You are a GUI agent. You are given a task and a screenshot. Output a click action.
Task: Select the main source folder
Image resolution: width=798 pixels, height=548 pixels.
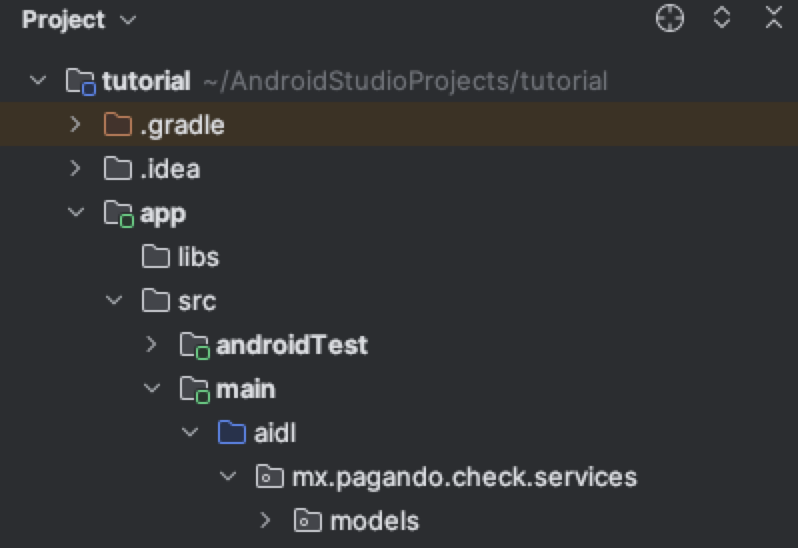click(245, 389)
